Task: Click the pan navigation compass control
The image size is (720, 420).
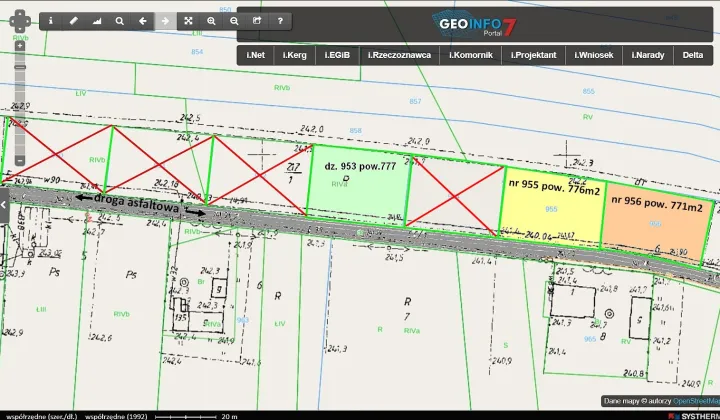Action: point(20,21)
